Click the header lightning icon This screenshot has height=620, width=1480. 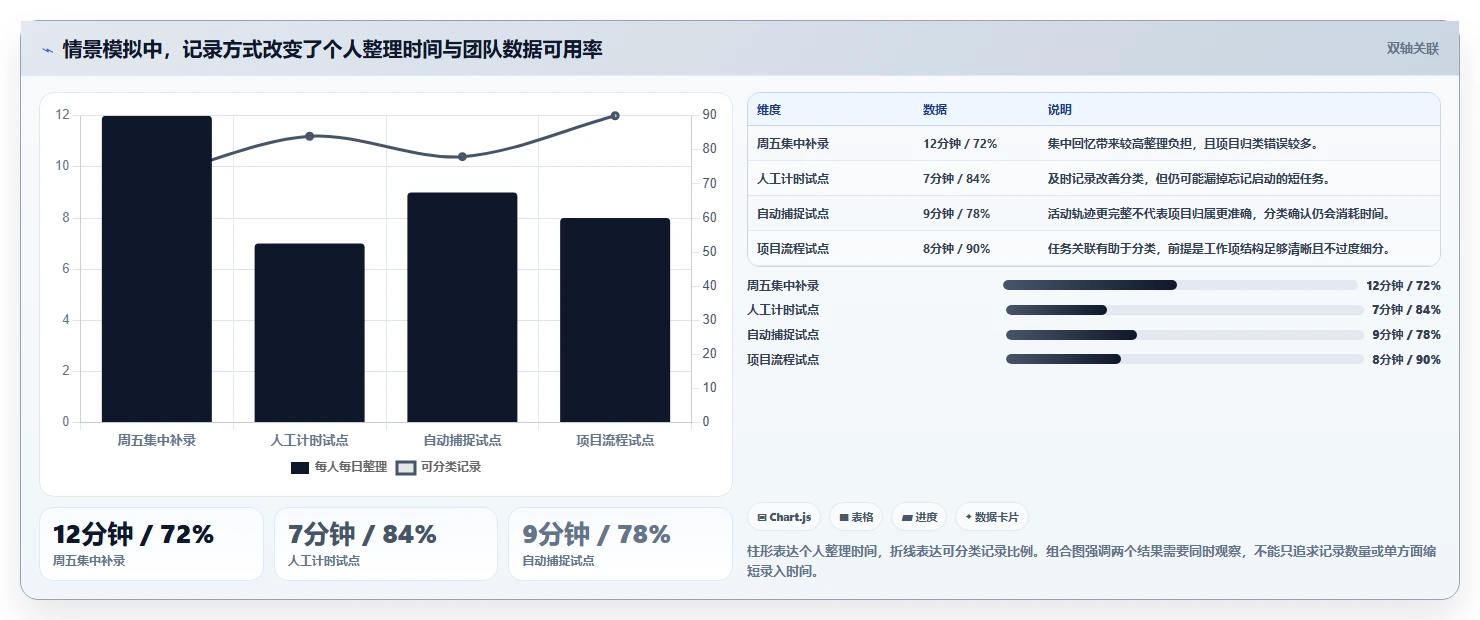click(x=47, y=50)
